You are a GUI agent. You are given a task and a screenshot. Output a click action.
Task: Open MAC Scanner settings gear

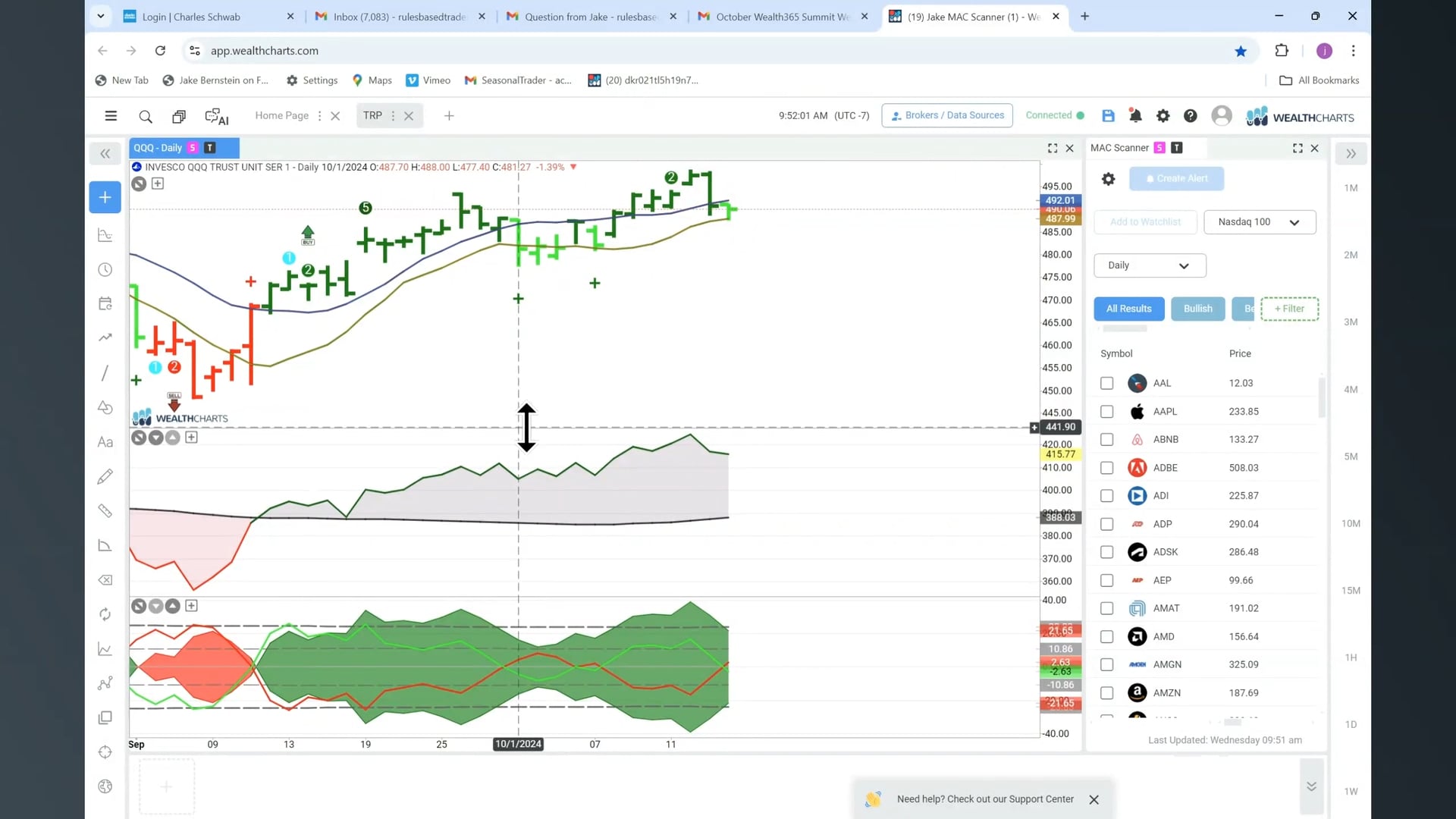(x=1108, y=179)
